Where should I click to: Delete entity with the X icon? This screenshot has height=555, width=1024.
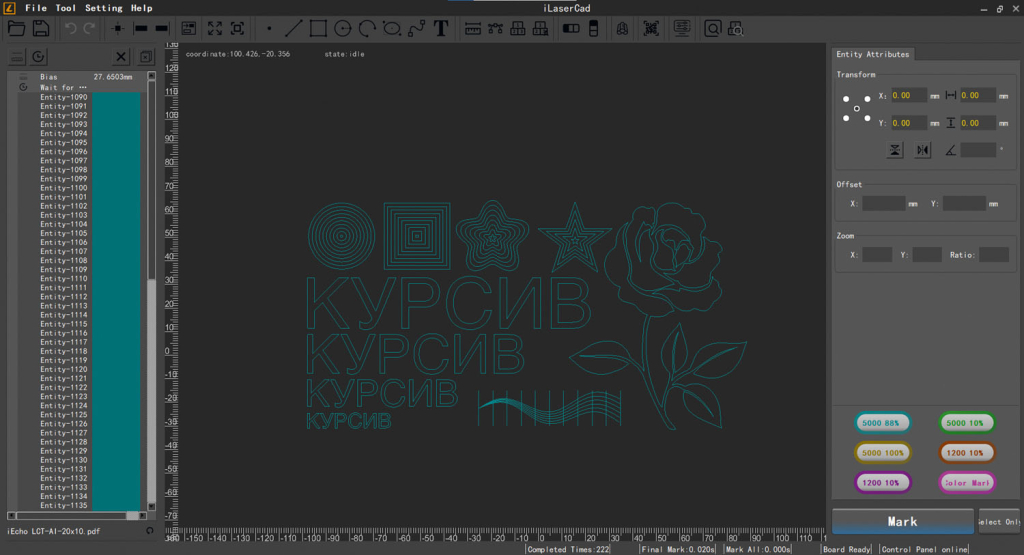[x=121, y=57]
